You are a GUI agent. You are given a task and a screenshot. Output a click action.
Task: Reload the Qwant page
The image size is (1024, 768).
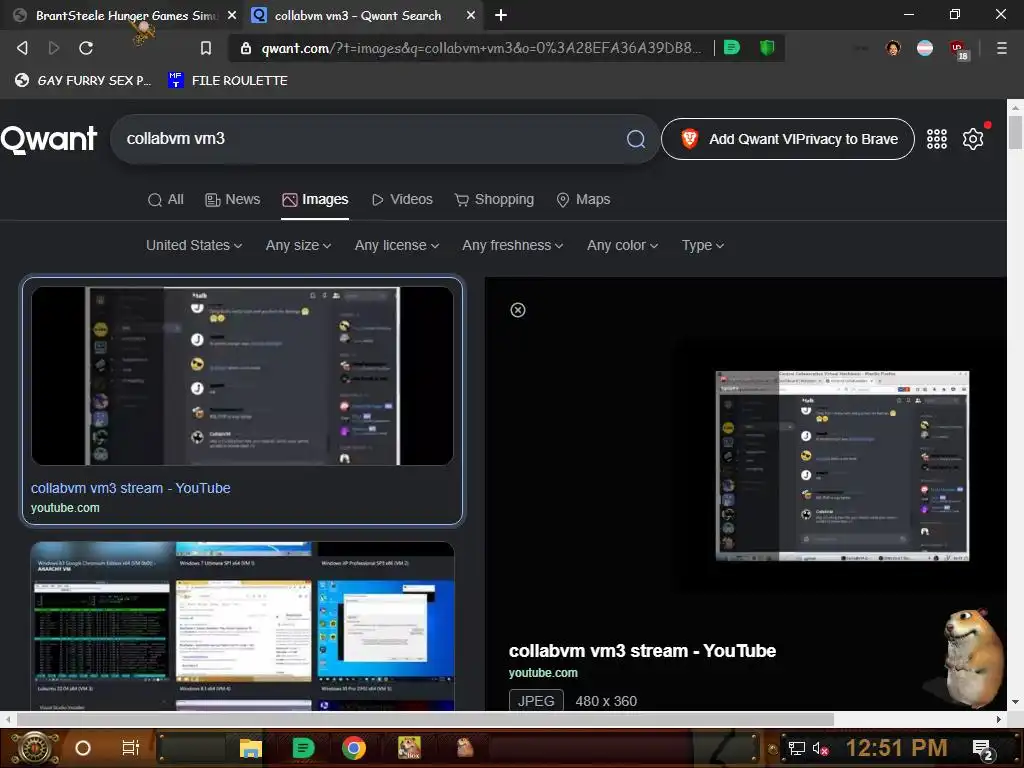(86, 48)
